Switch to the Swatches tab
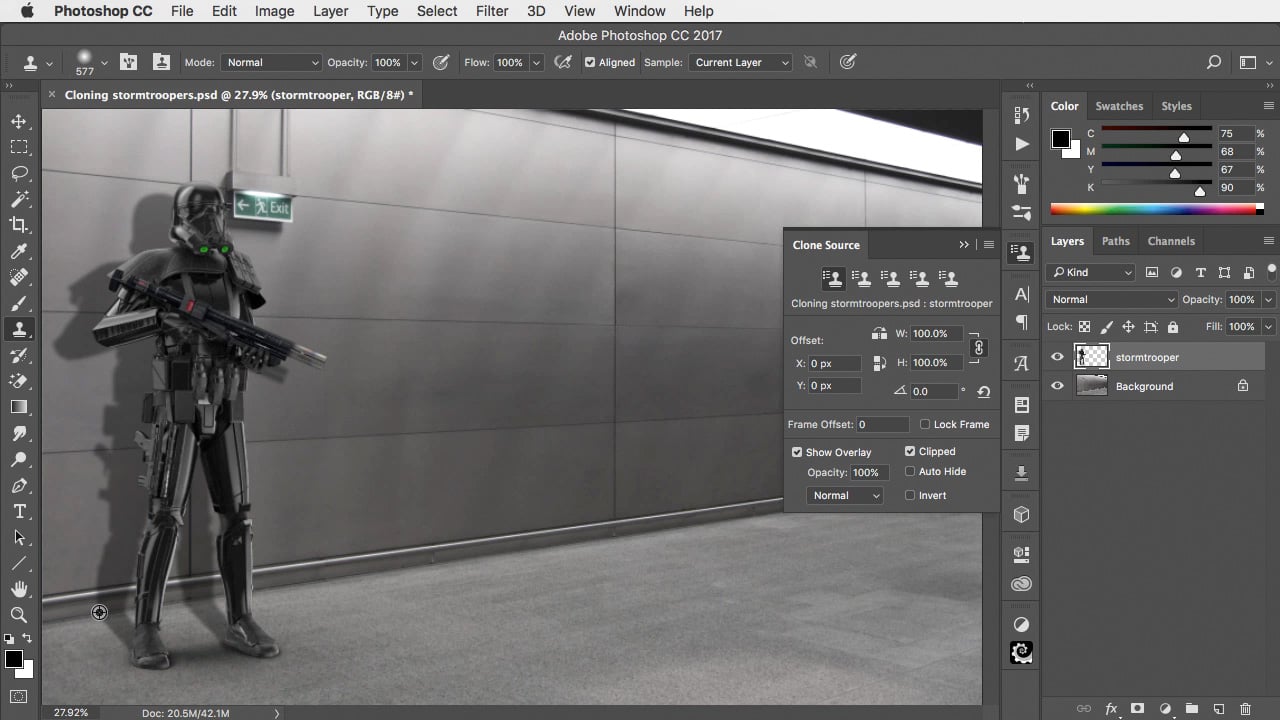The height and width of the screenshot is (720, 1280). [1118, 106]
